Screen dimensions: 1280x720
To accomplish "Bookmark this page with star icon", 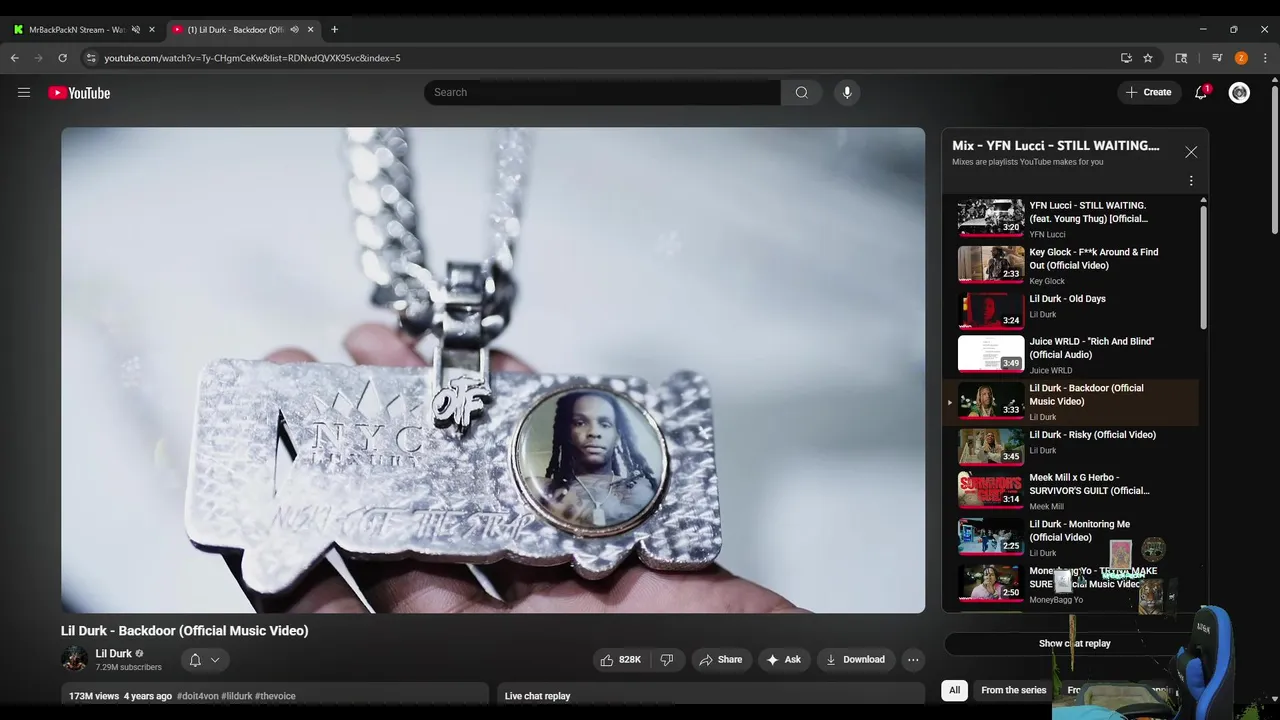I will tap(1148, 58).
